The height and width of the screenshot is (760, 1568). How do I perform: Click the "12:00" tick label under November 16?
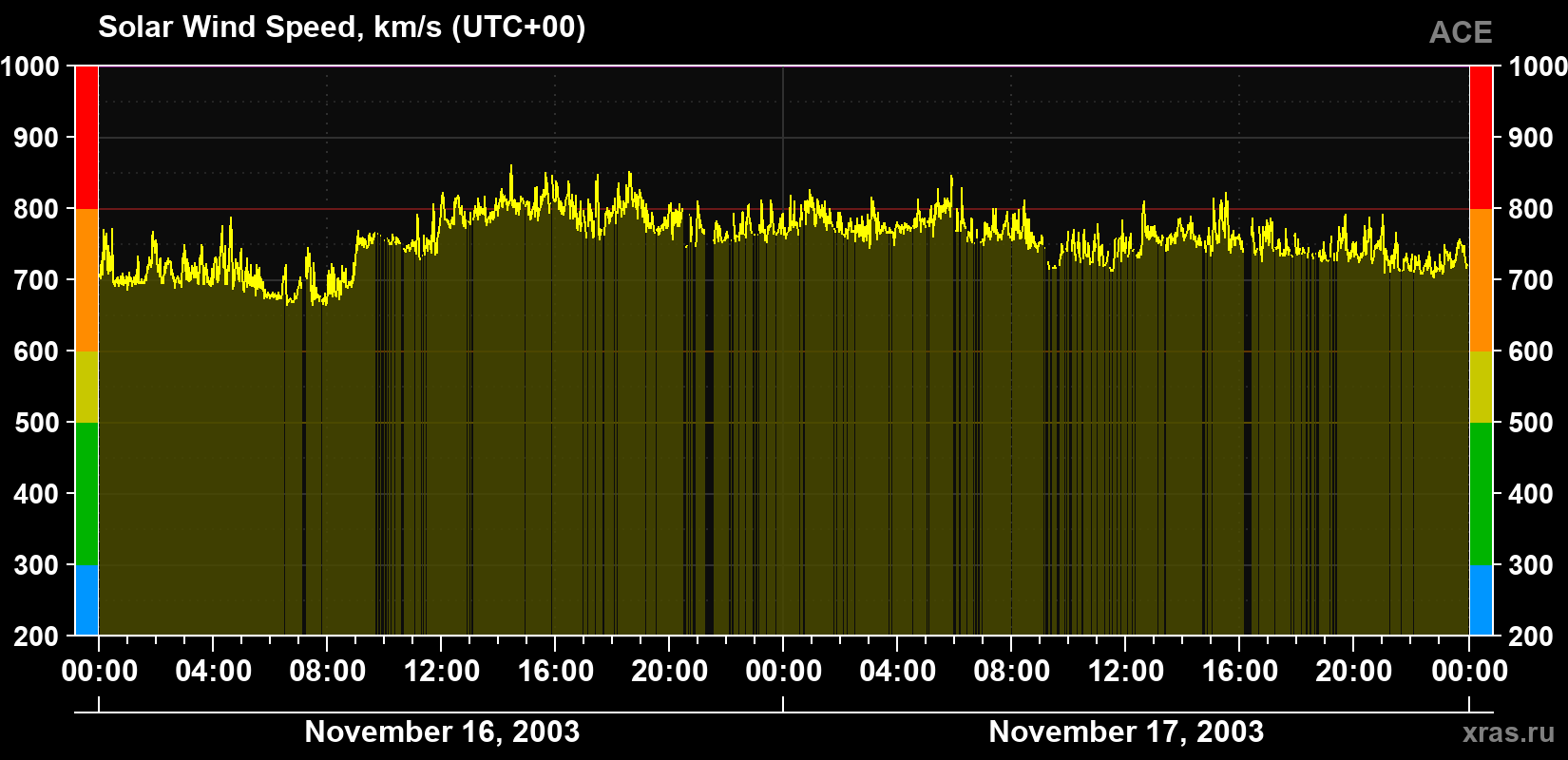pos(442,672)
